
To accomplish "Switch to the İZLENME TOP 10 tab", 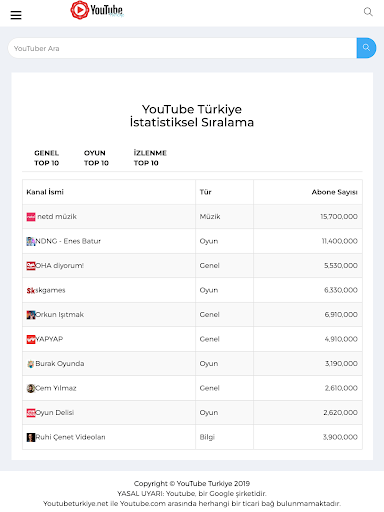I will coord(150,158).
